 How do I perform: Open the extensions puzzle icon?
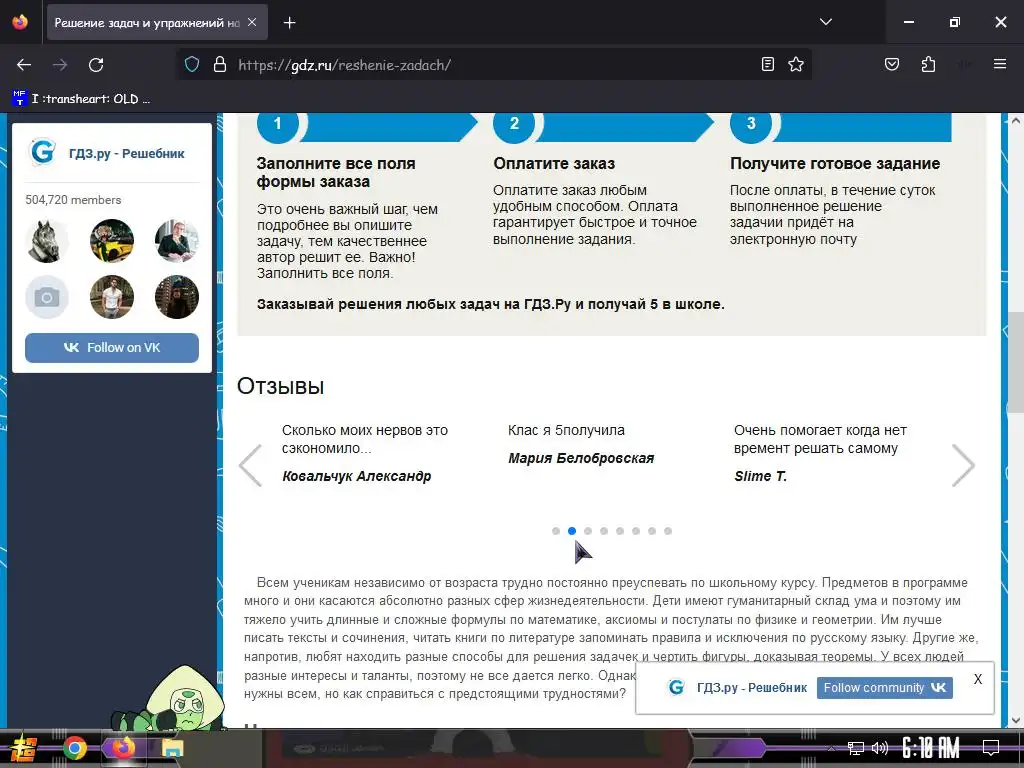pos(928,64)
